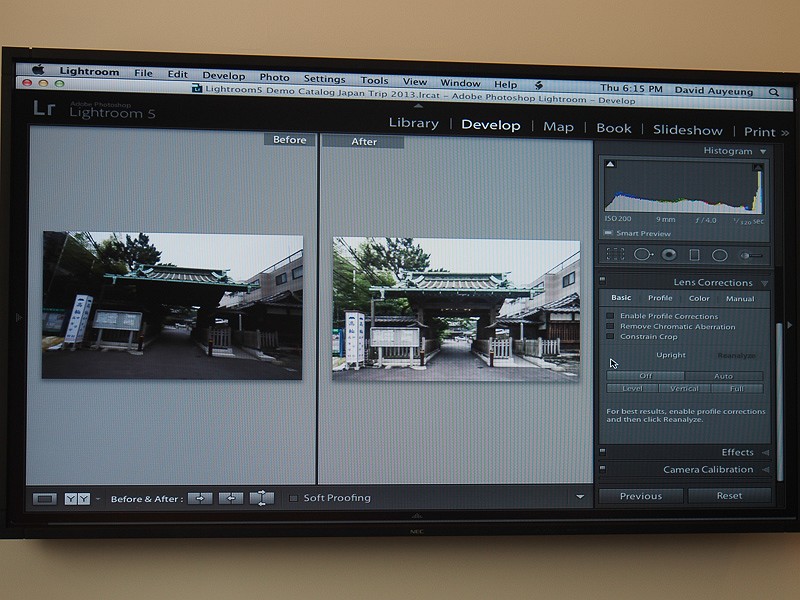Screen dimensions: 800x600
Task: Click the Thu 6:15 PM menu bar clock
Action: click(631, 88)
